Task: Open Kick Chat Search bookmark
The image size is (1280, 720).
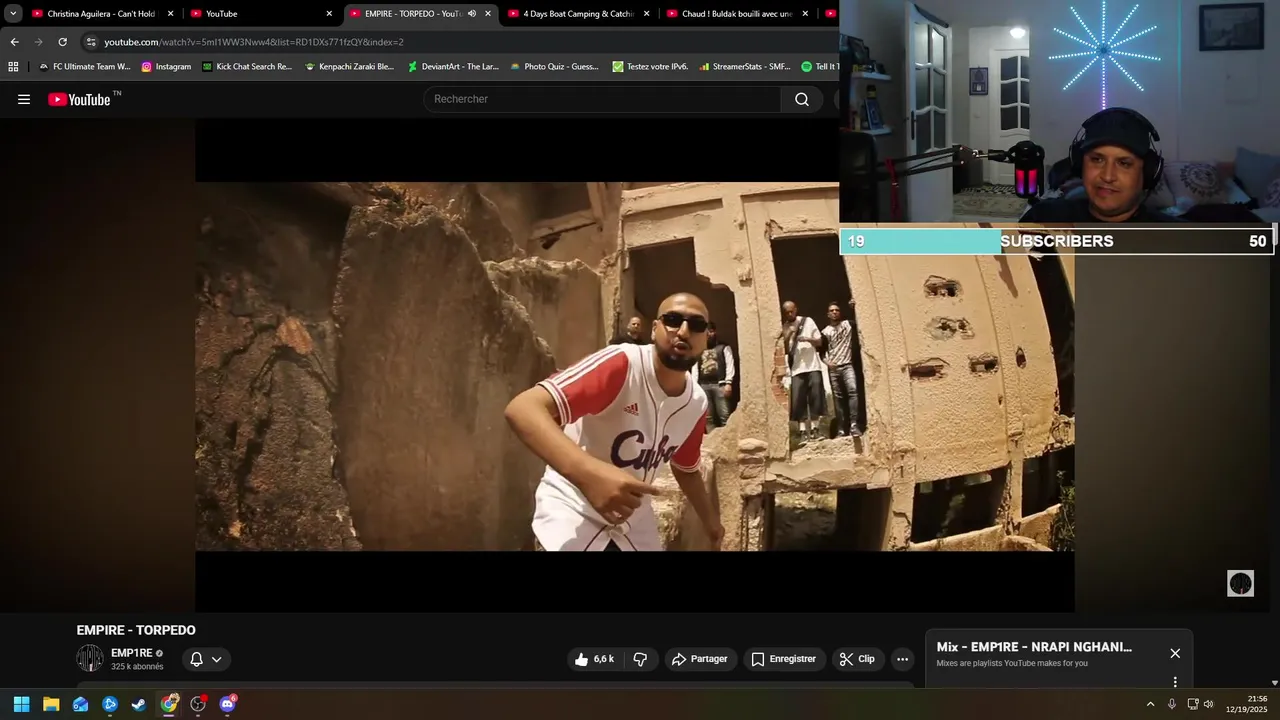Action: pos(247,67)
